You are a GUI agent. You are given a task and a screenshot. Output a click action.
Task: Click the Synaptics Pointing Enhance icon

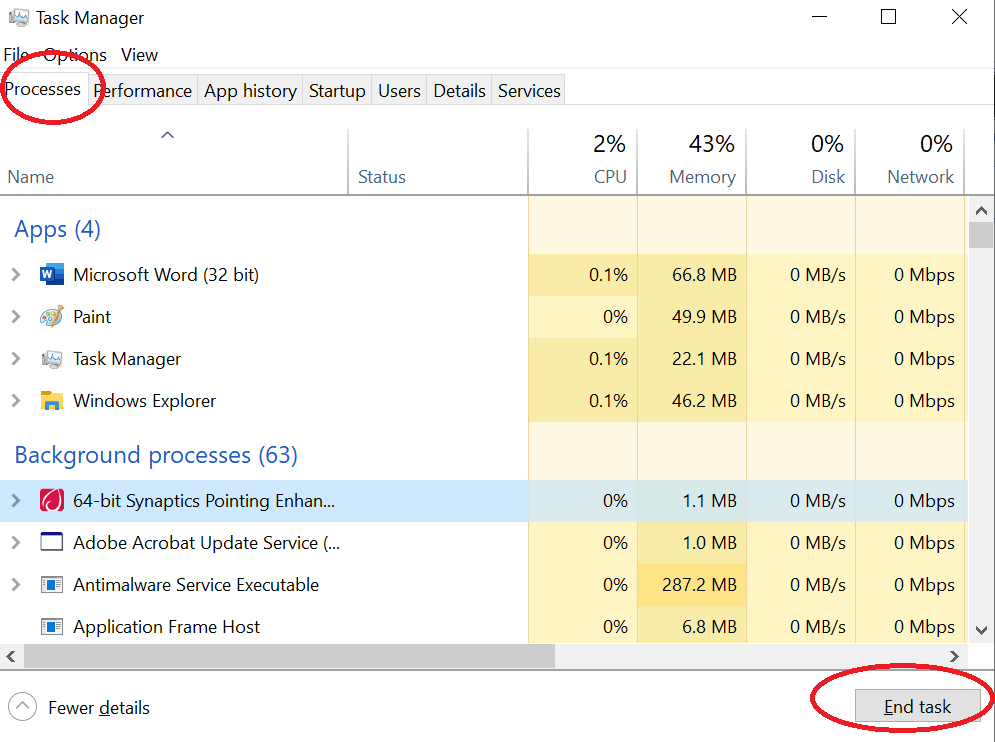coord(51,501)
